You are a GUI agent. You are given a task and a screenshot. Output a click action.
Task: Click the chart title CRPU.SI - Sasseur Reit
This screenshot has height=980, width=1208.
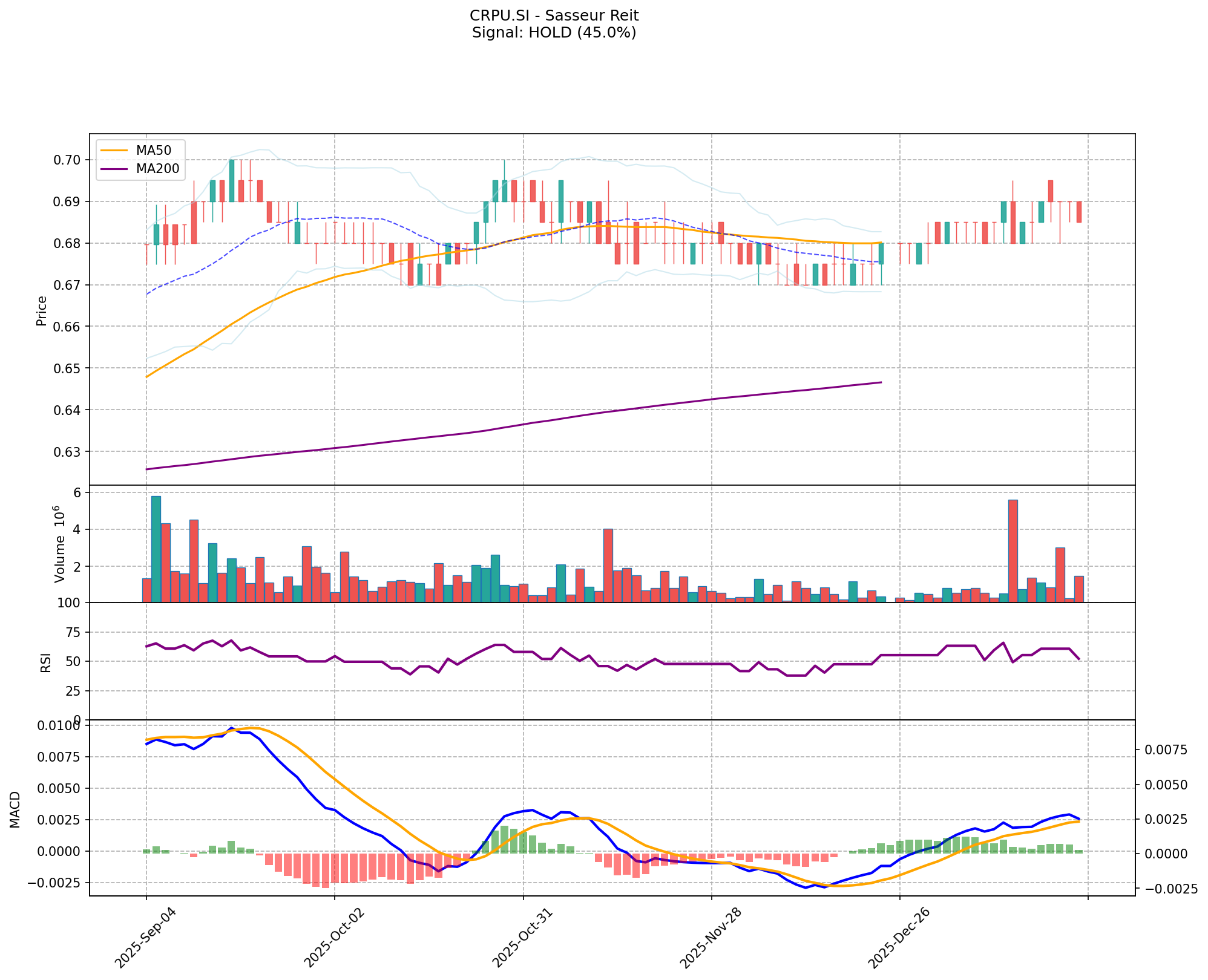pos(554,15)
